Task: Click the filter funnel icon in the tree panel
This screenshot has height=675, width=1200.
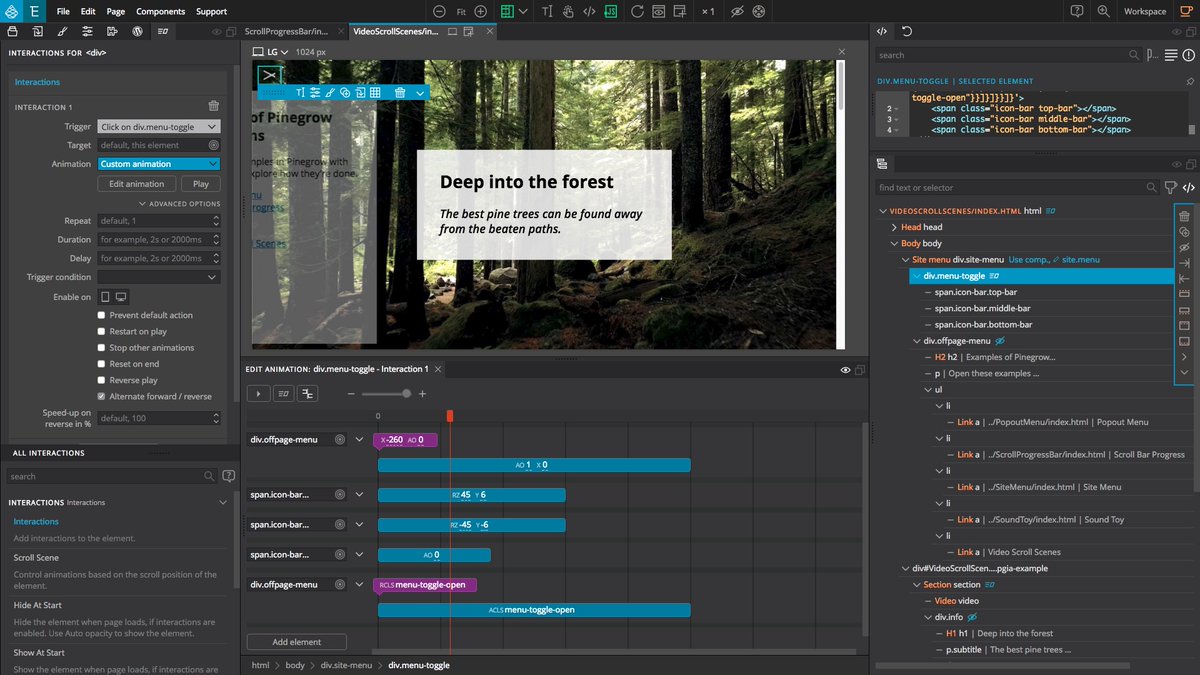Action: tap(1170, 187)
